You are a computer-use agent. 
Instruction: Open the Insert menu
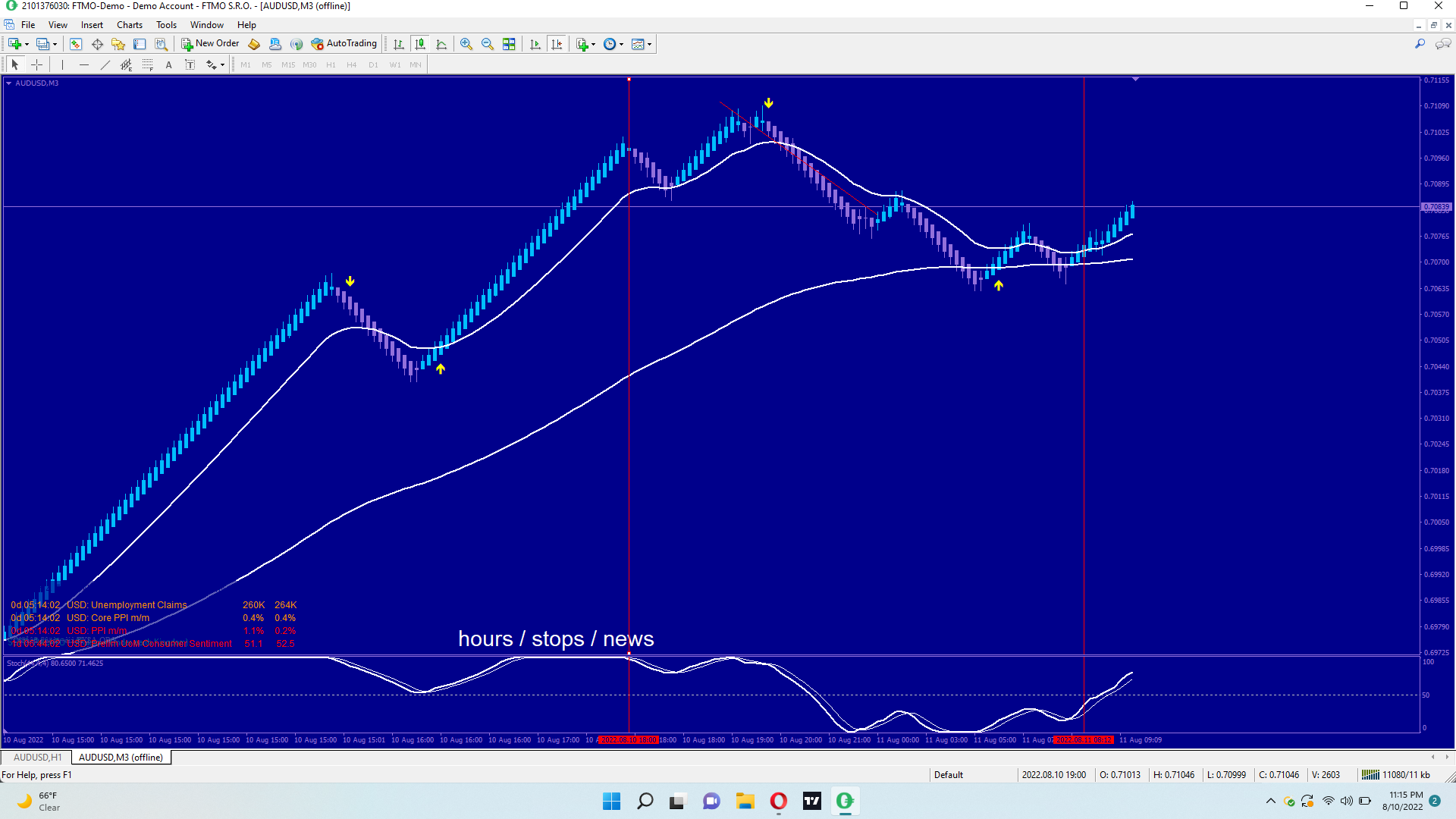pyautogui.click(x=92, y=25)
